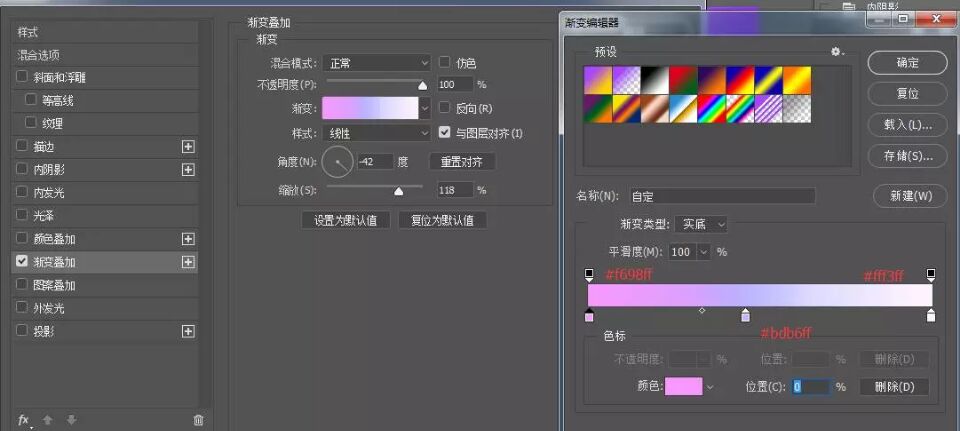
Task: Click the 缩放 slider handle
Action: pyautogui.click(x=399, y=191)
